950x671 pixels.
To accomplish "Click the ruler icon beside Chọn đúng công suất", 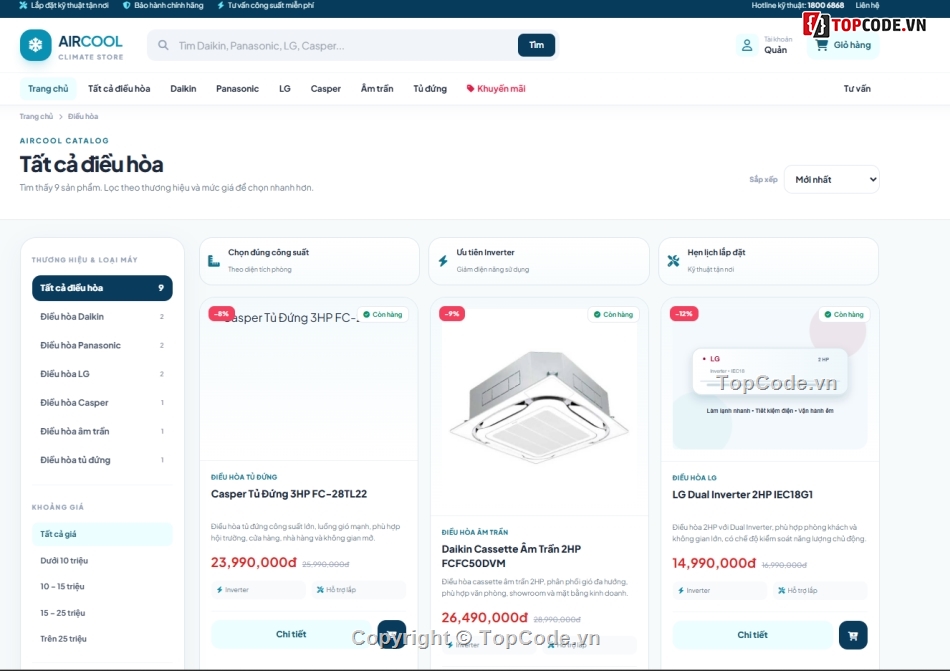I will pos(214,261).
